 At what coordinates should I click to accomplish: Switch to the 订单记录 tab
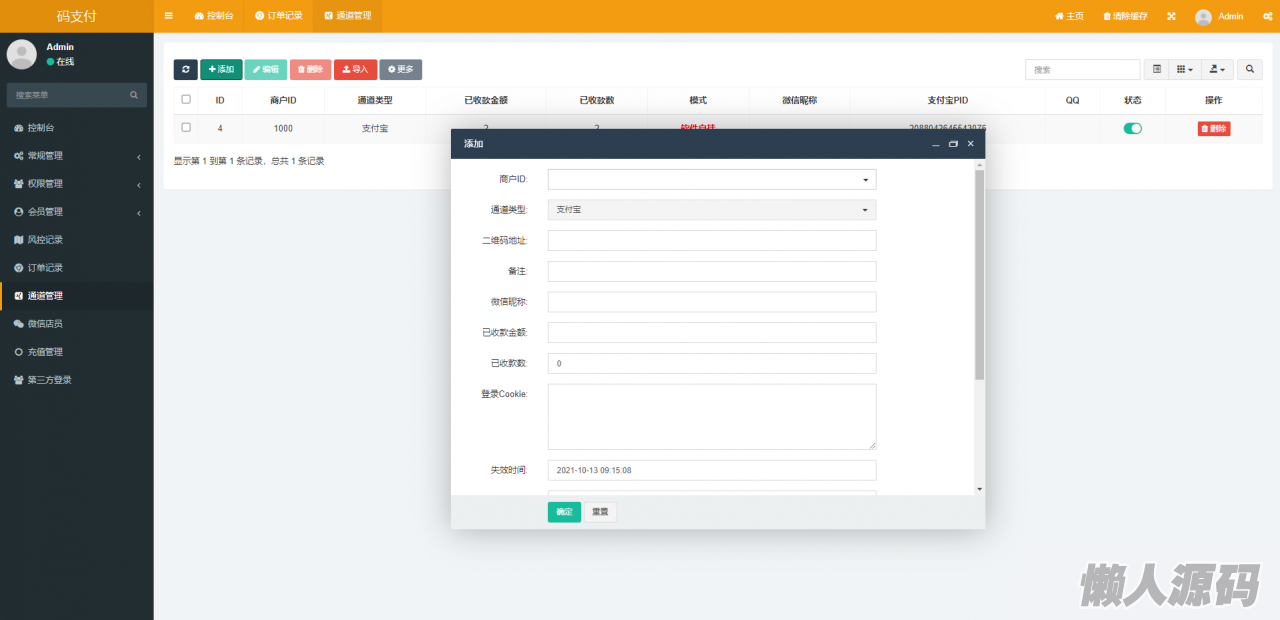click(x=278, y=16)
